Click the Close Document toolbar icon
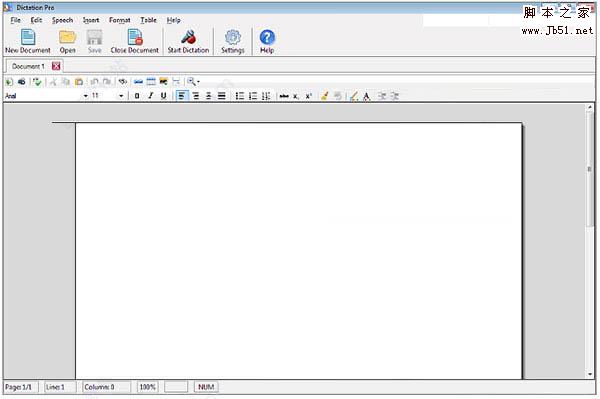Screen dimensions: 600x399 (134, 41)
